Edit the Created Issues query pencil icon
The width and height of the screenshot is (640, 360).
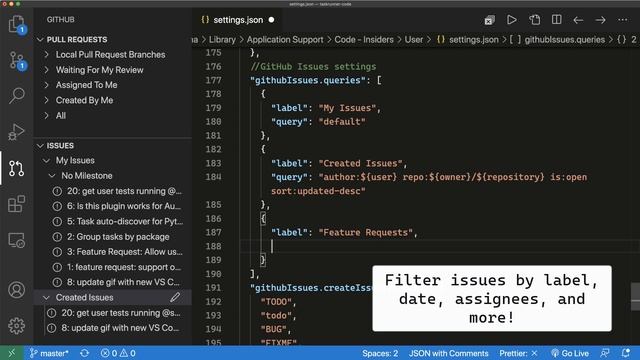click(175, 297)
